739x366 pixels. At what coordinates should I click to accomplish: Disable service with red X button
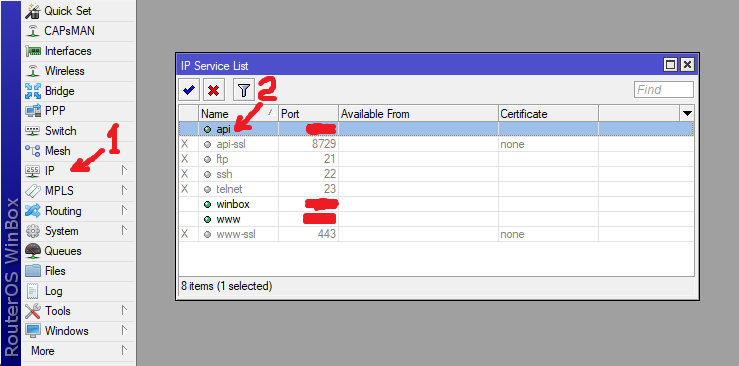coord(213,90)
